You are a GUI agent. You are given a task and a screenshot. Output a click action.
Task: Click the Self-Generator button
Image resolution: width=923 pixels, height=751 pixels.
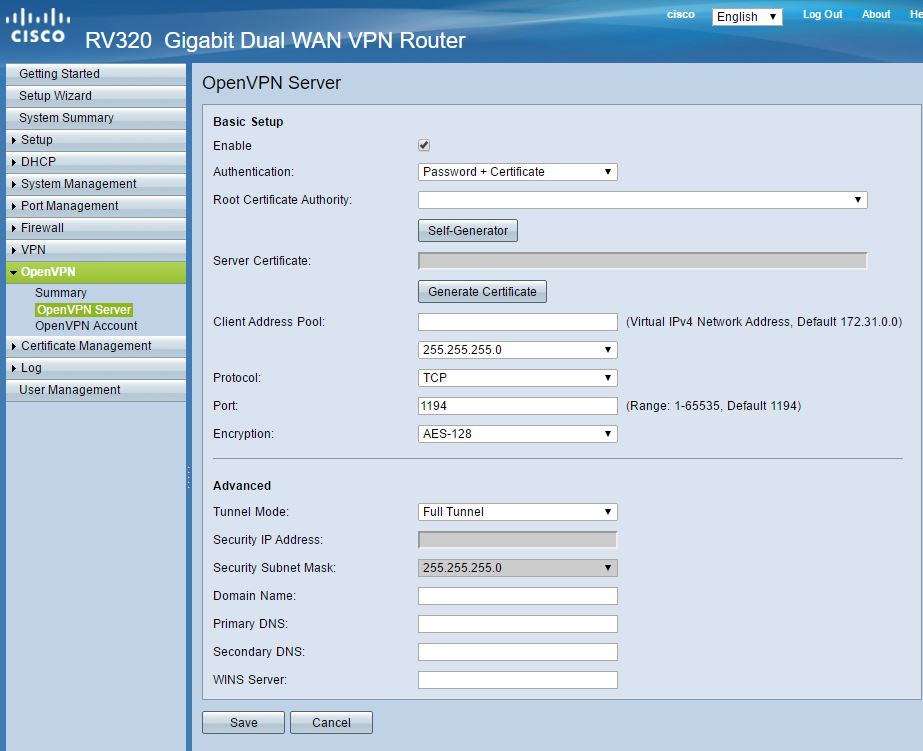point(468,231)
